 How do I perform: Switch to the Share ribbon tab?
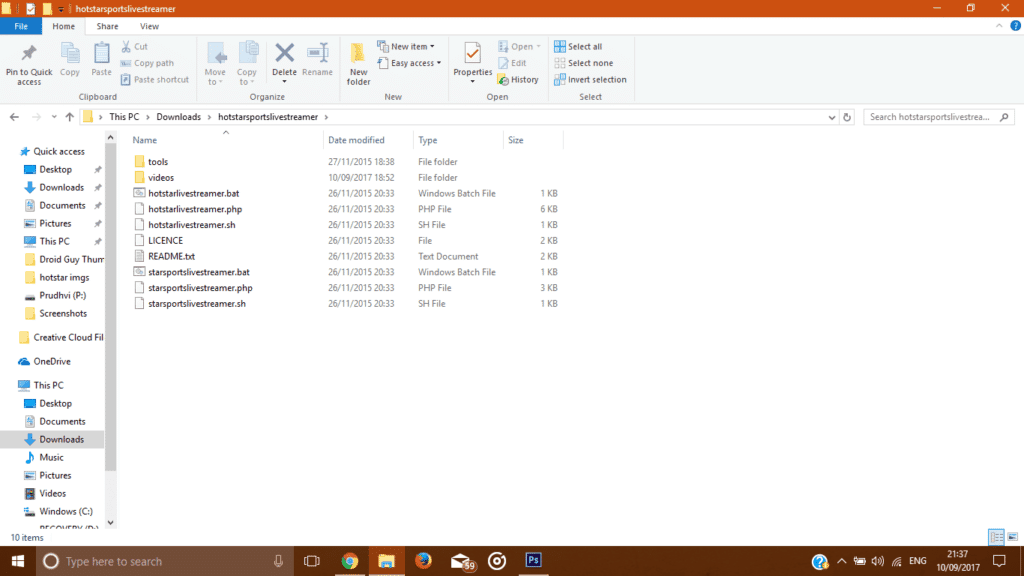107,26
